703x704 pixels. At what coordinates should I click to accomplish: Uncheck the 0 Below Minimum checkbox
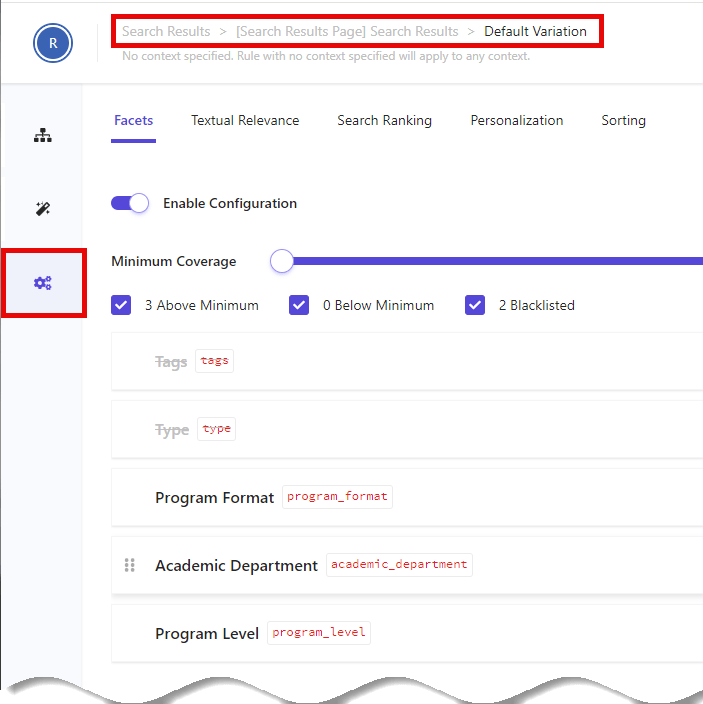coord(299,305)
